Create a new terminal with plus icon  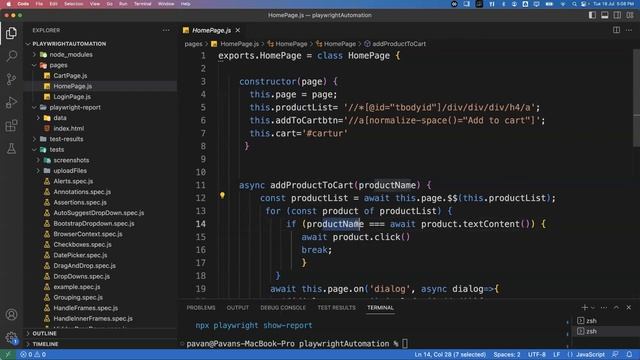click(x=584, y=307)
